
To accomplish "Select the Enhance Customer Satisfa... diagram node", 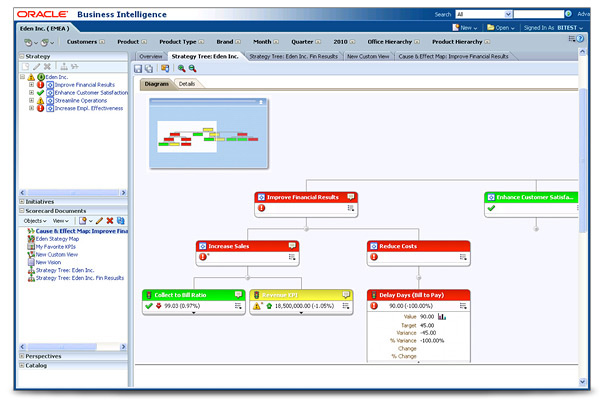I will click(531, 204).
